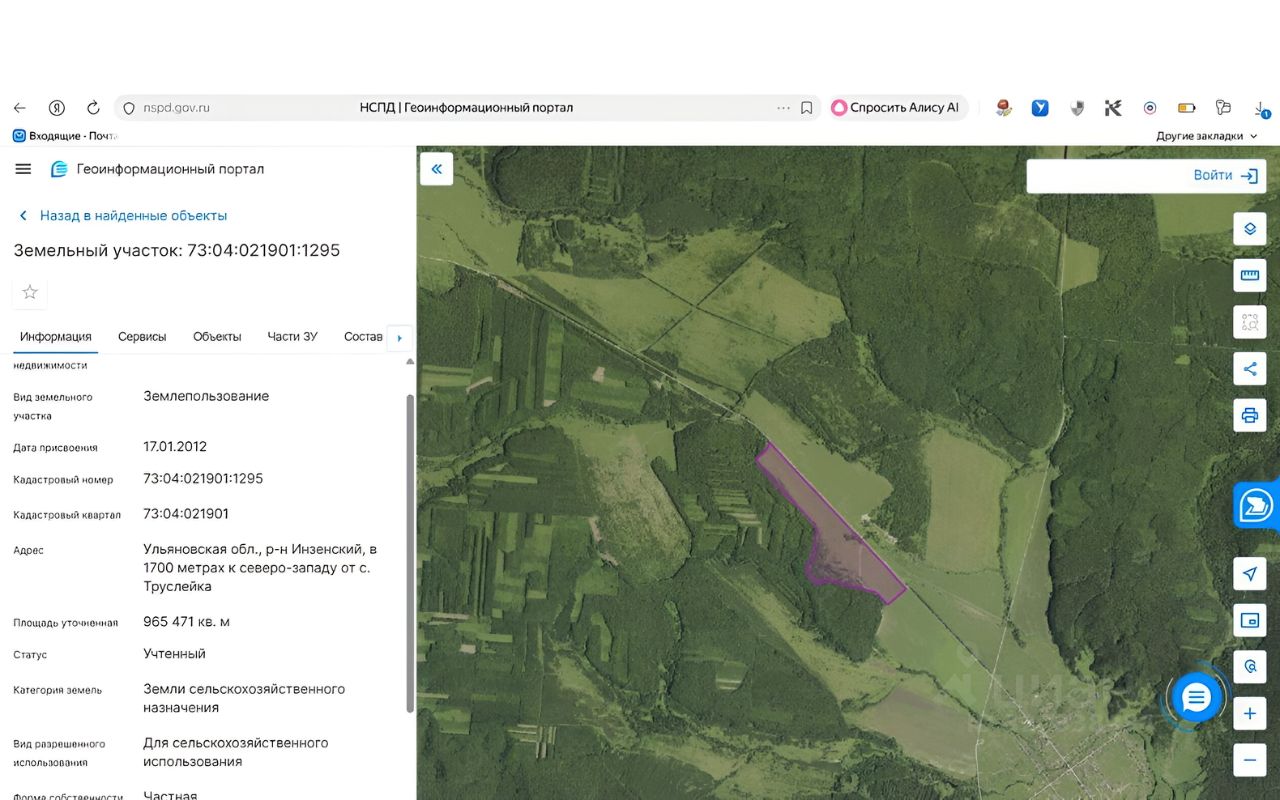Click the Площадь уточненная field label
Image resolution: width=1280 pixels, height=800 pixels.
pyautogui.click(x=66, y=623)
